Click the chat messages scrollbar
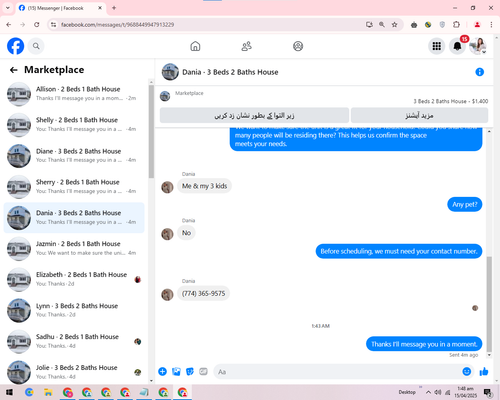 pos(489,303)
